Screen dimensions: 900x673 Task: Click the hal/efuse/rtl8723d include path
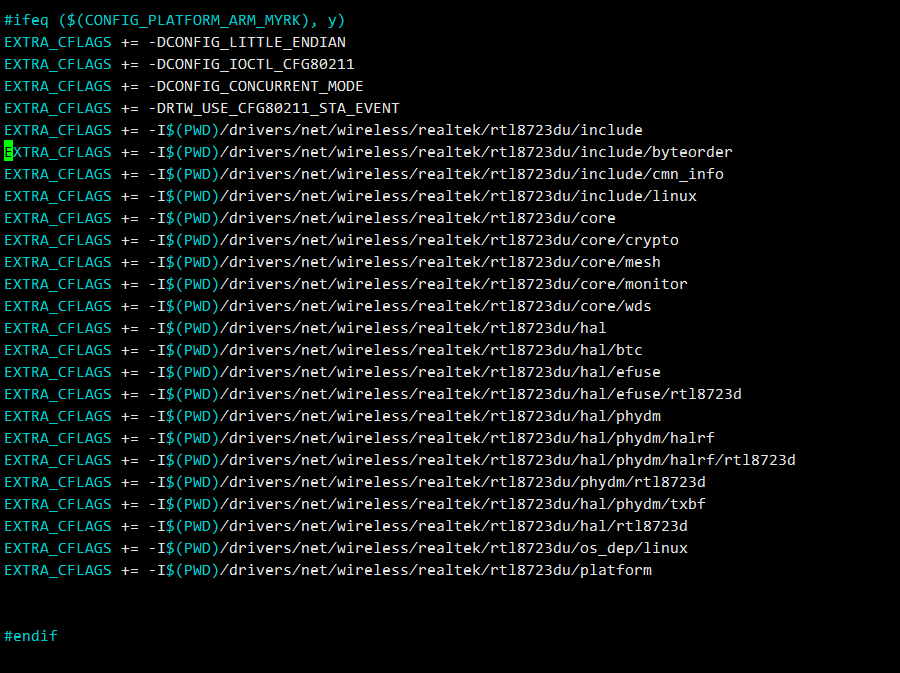[x=445, y=394]
